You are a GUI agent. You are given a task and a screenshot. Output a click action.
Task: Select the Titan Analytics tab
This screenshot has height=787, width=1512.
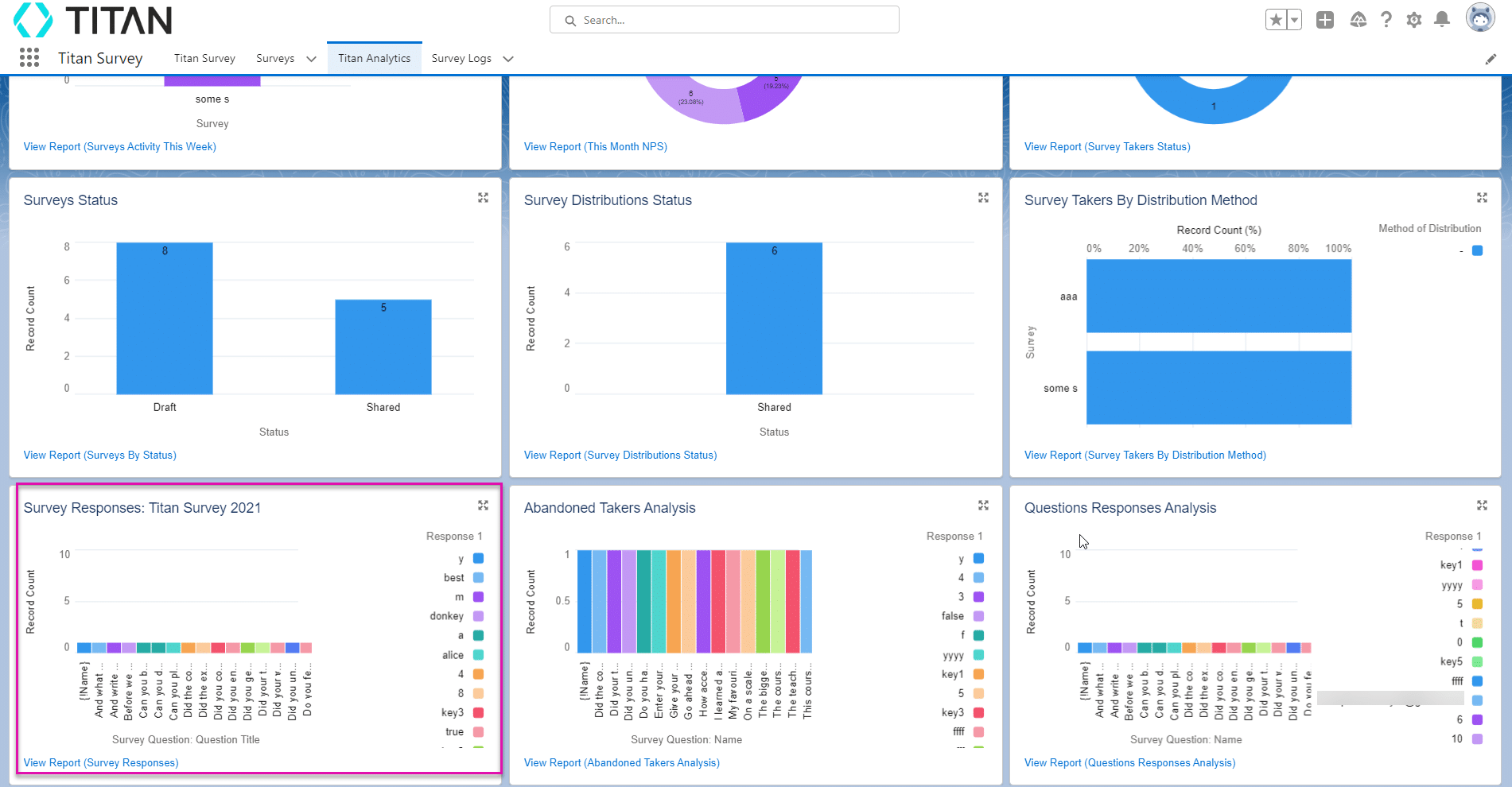tap(374, 59)
